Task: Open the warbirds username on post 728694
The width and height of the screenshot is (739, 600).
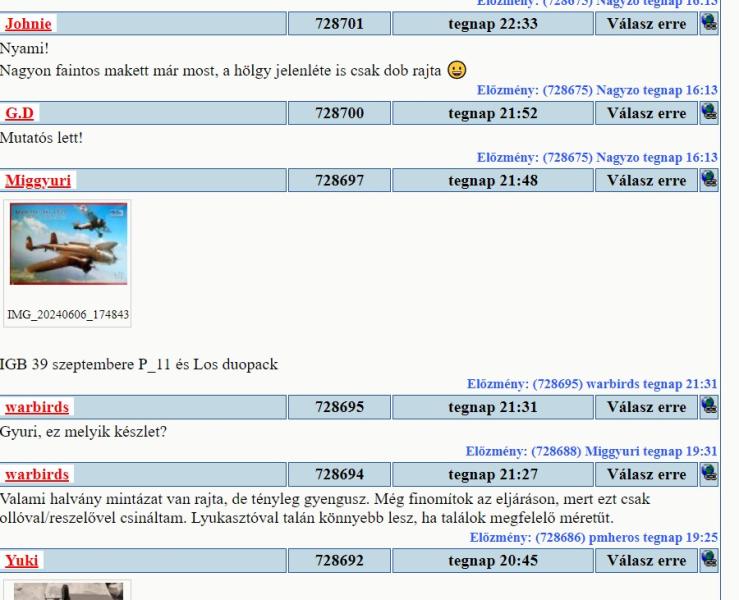Action: pyautogui.click(x=37, y=473)
